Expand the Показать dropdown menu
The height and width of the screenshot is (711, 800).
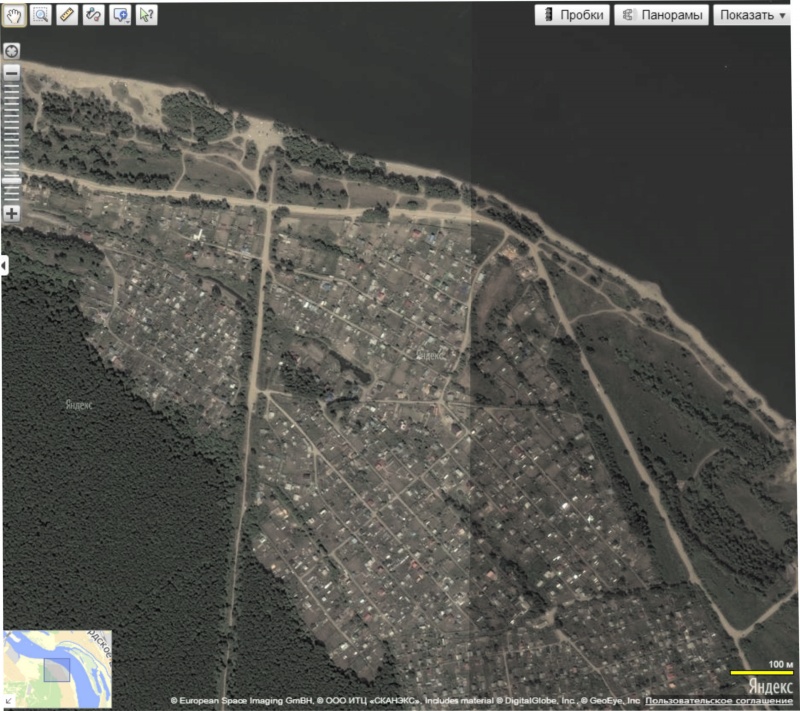tap(752, 15)
